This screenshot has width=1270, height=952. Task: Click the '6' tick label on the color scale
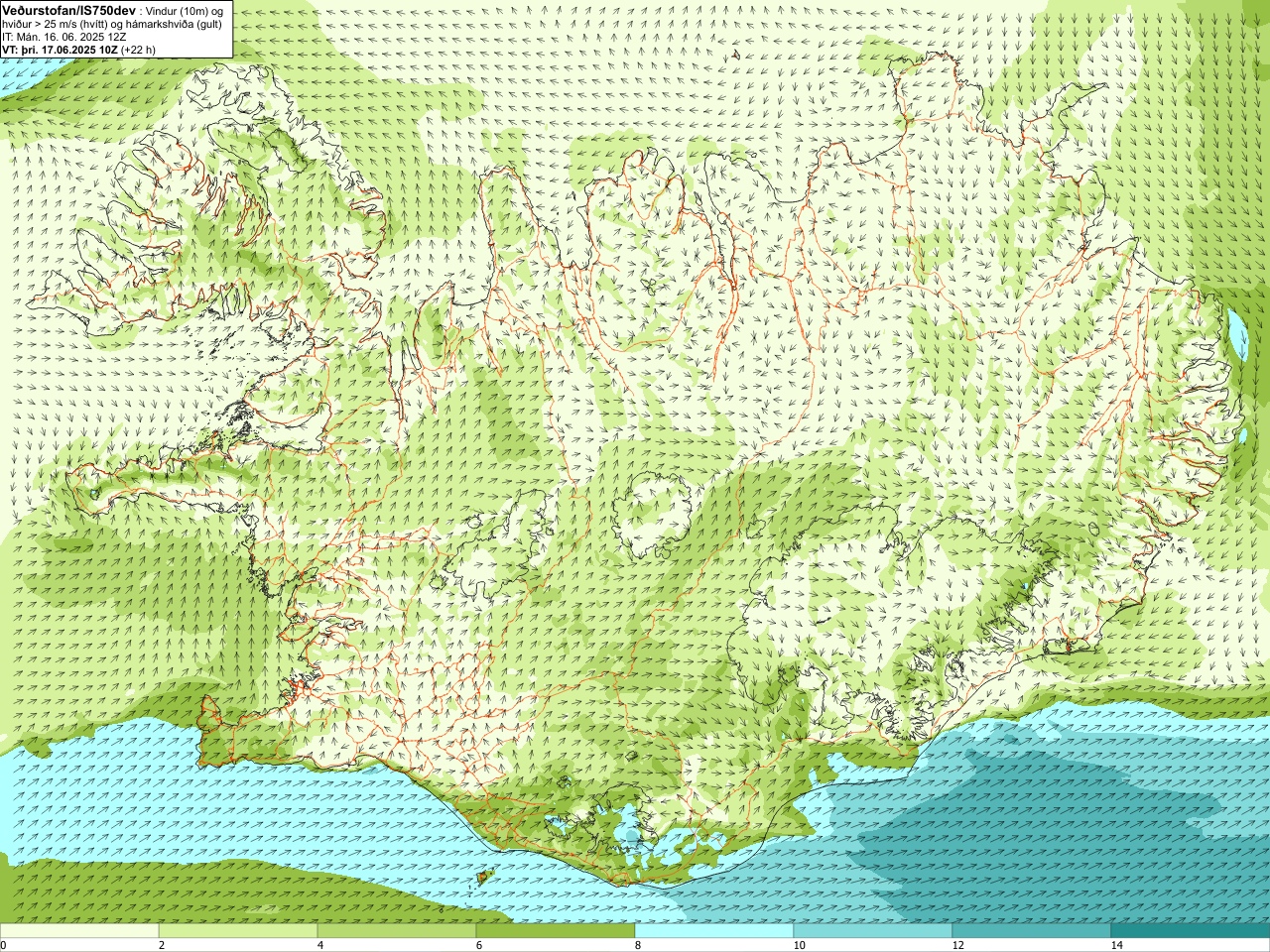tap(479, 945)
